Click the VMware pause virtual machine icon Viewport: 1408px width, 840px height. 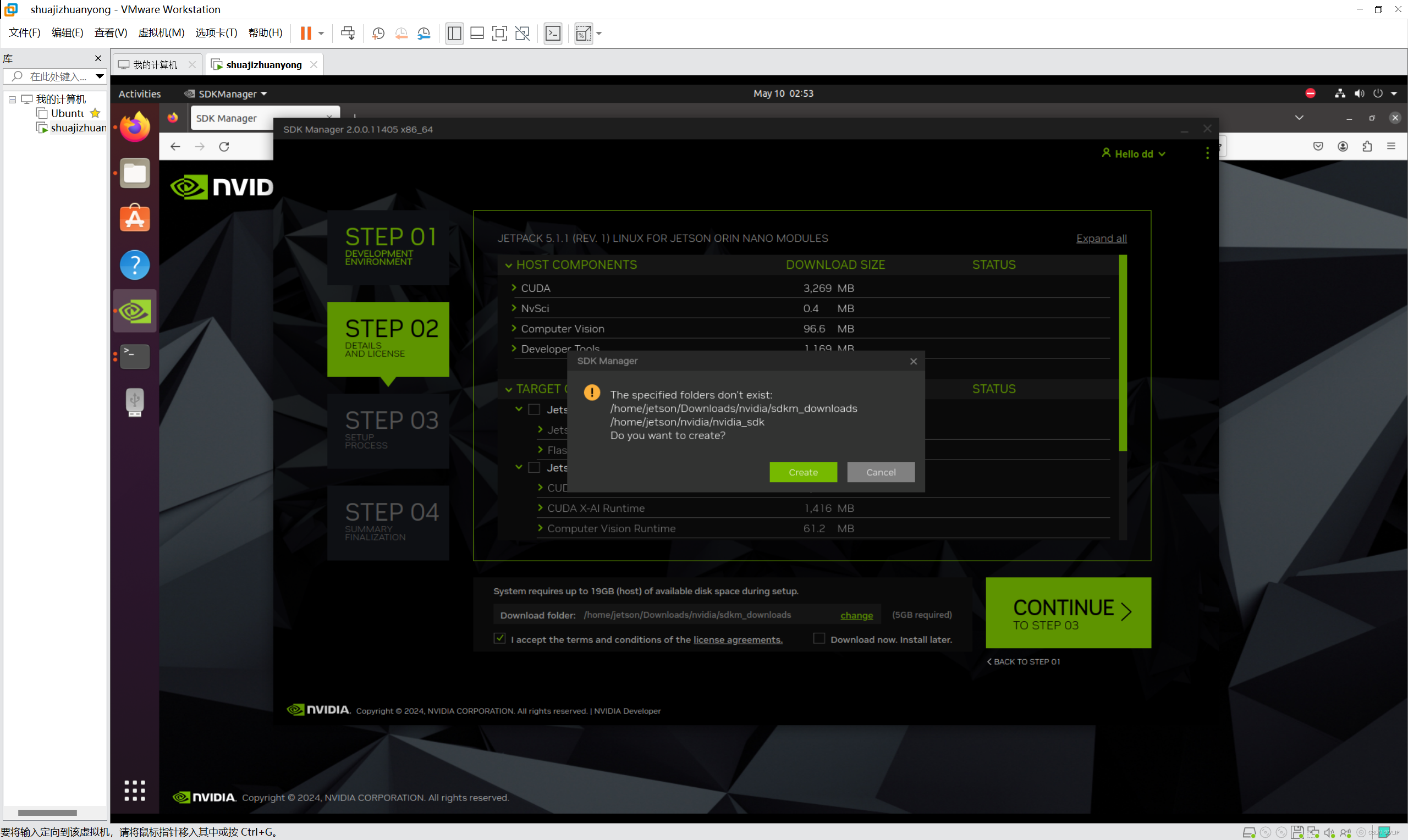coord(306,34)
